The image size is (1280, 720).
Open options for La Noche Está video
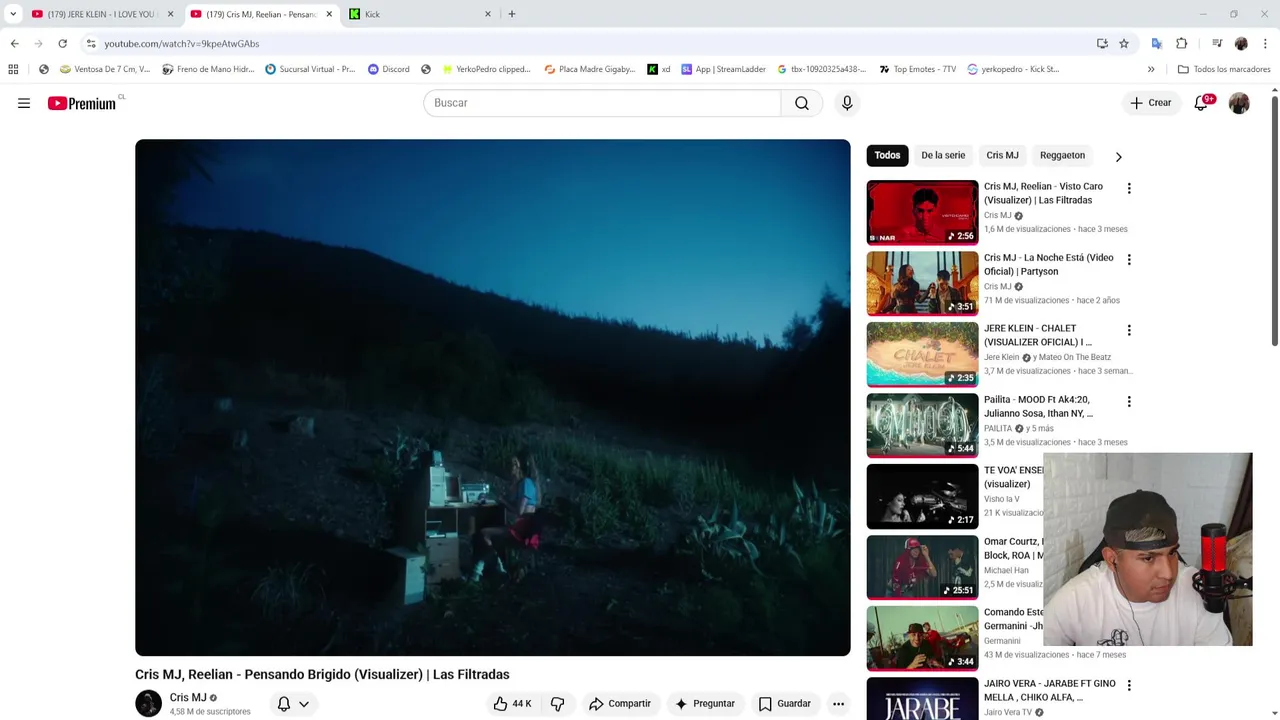(1129, 259)
